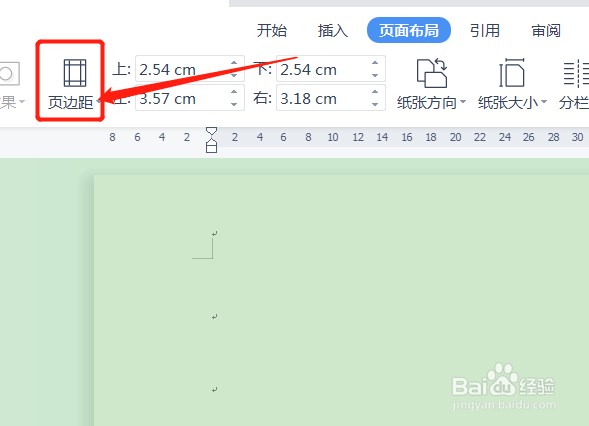The height and width of the screenshot is (426, 589).
Task: Click ruler mark 20
Action: pos(455,137)
